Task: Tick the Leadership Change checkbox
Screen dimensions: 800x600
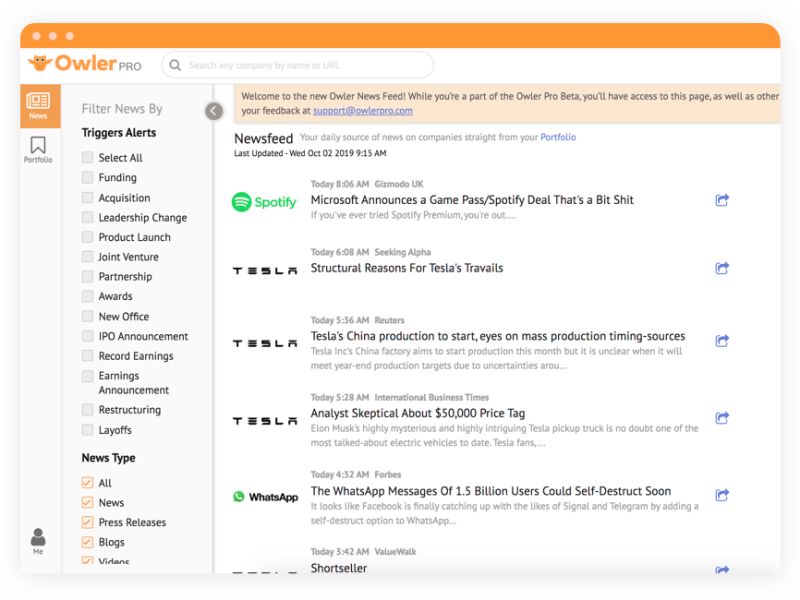Action: 88,217
